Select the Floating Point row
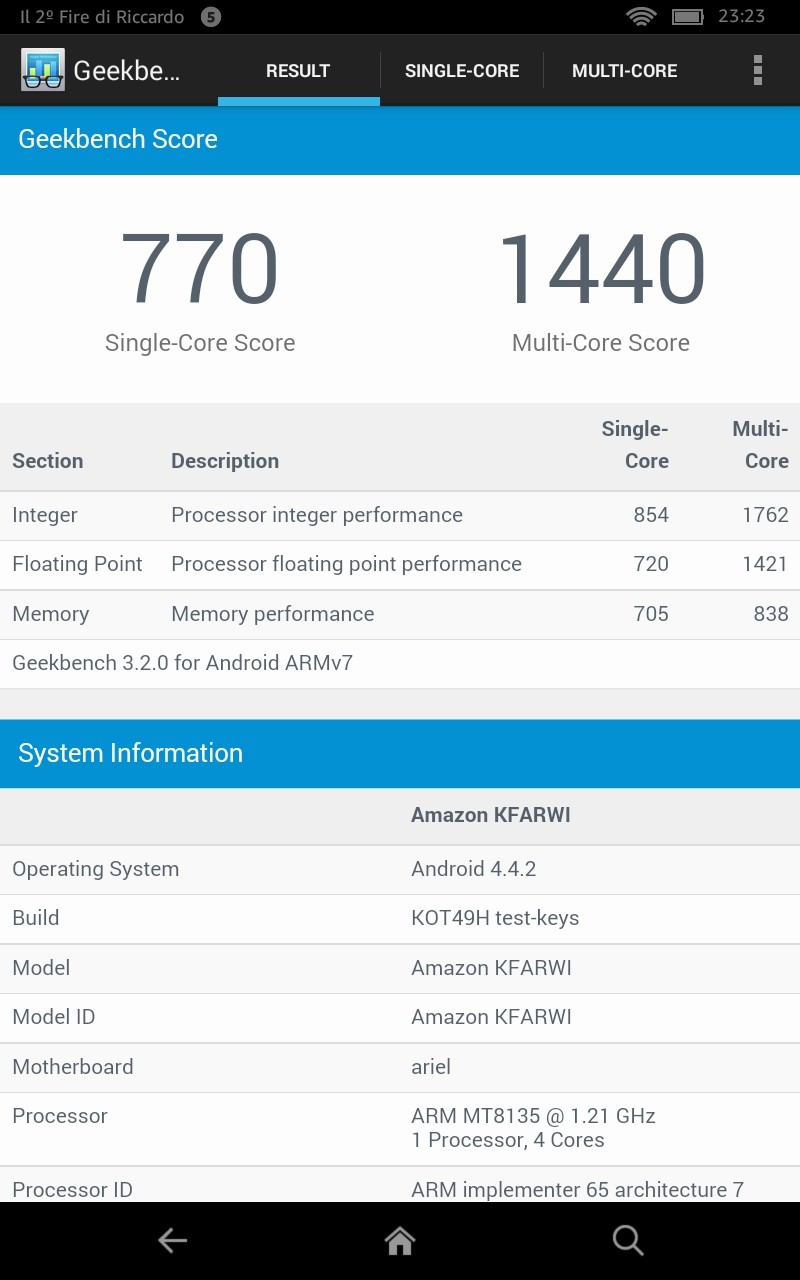The width and height of the screenshot is (800, 1280). [x=400, y=564]
